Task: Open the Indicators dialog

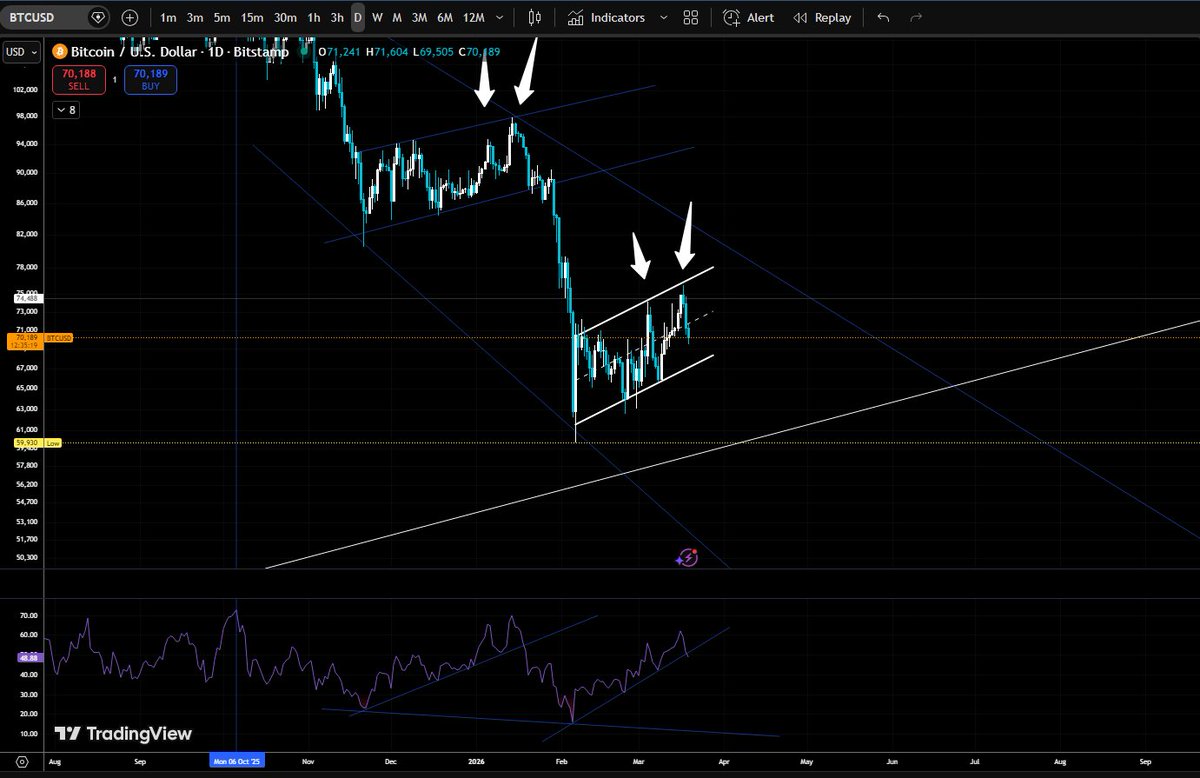Action: coord(607,18)
